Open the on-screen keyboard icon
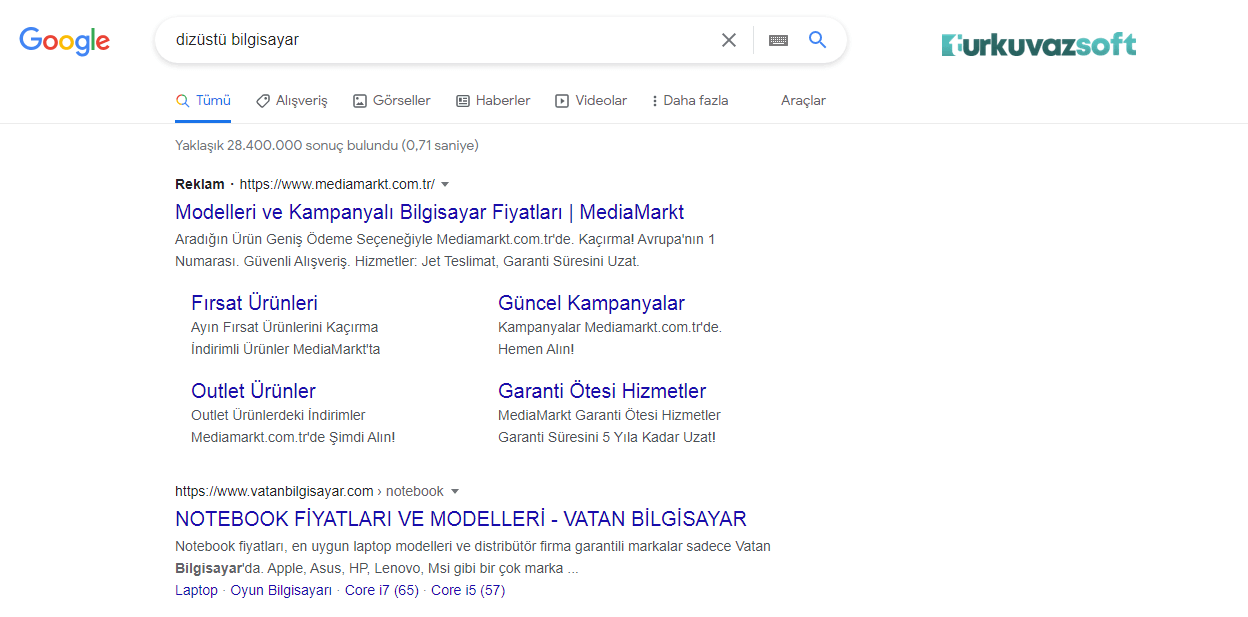Viewport: 1248px width, 617px height. point(778,40)
